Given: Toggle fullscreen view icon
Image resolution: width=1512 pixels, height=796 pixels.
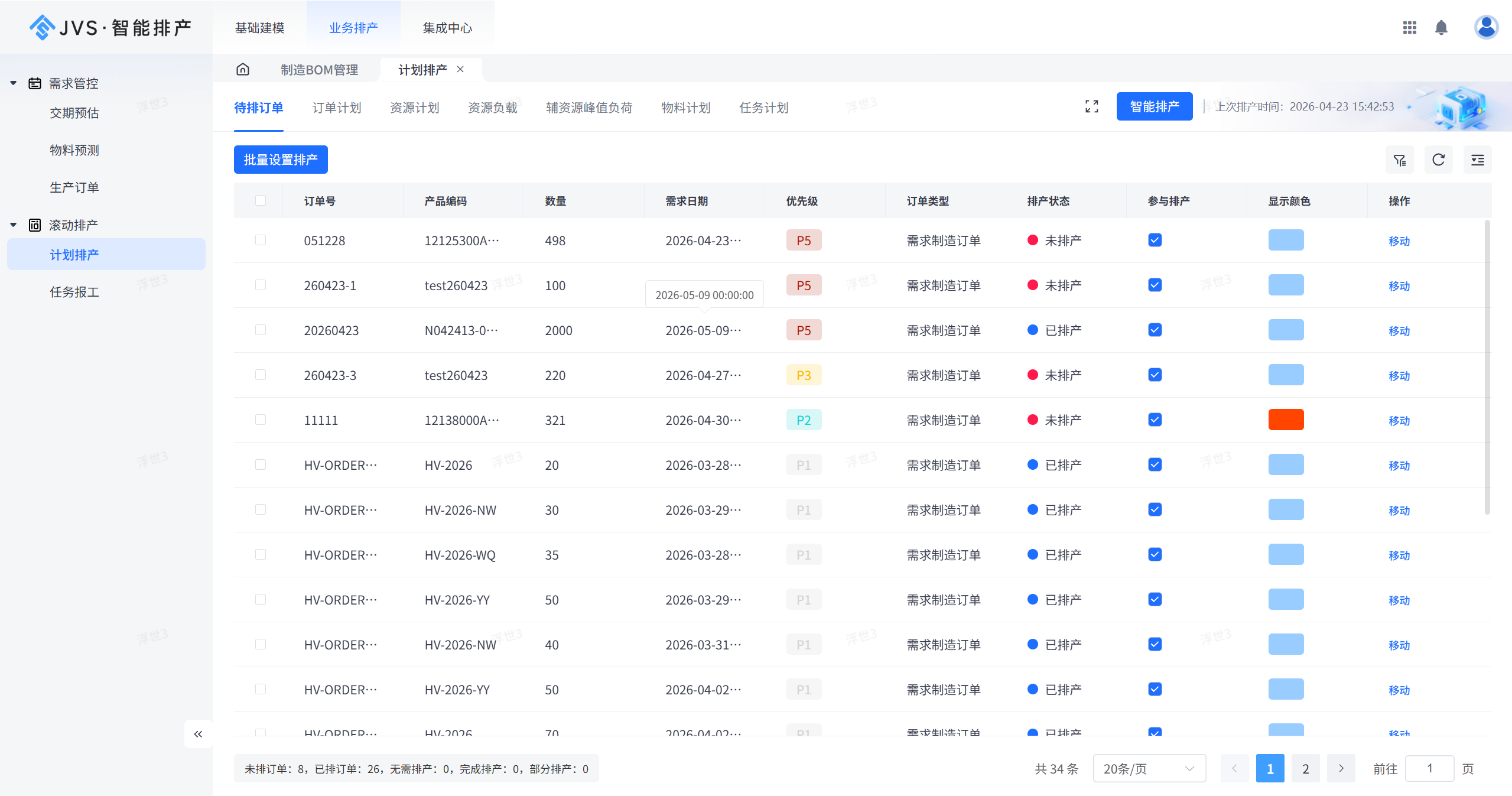Looking at the screenshot, I should point(1091,106).
